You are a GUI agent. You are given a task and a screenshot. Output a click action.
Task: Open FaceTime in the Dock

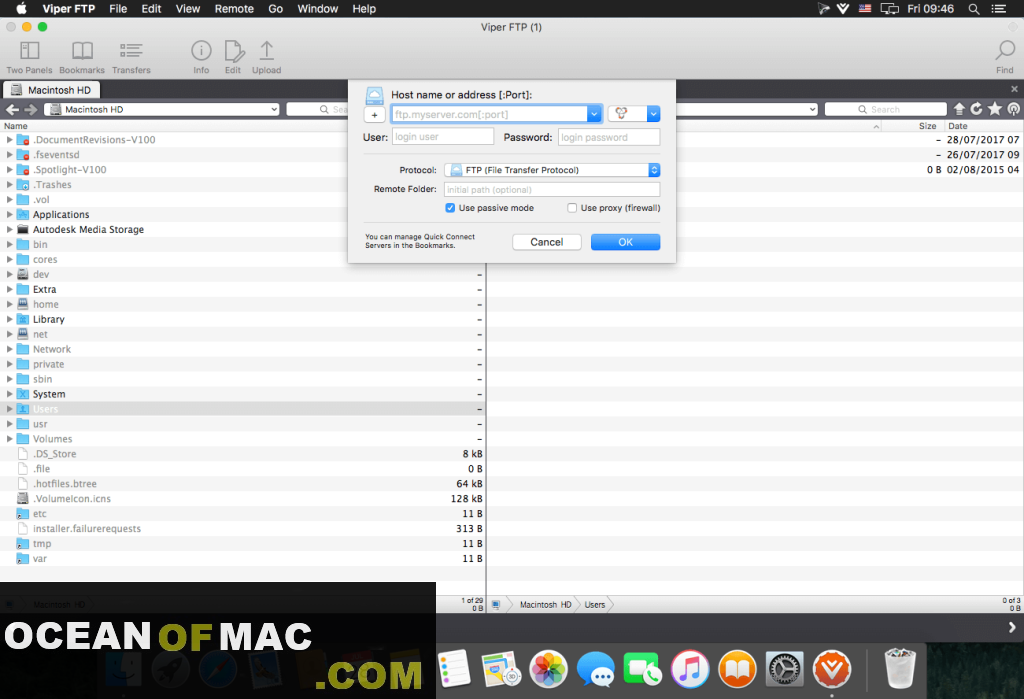pyautogui.click(x=643, y=670)
